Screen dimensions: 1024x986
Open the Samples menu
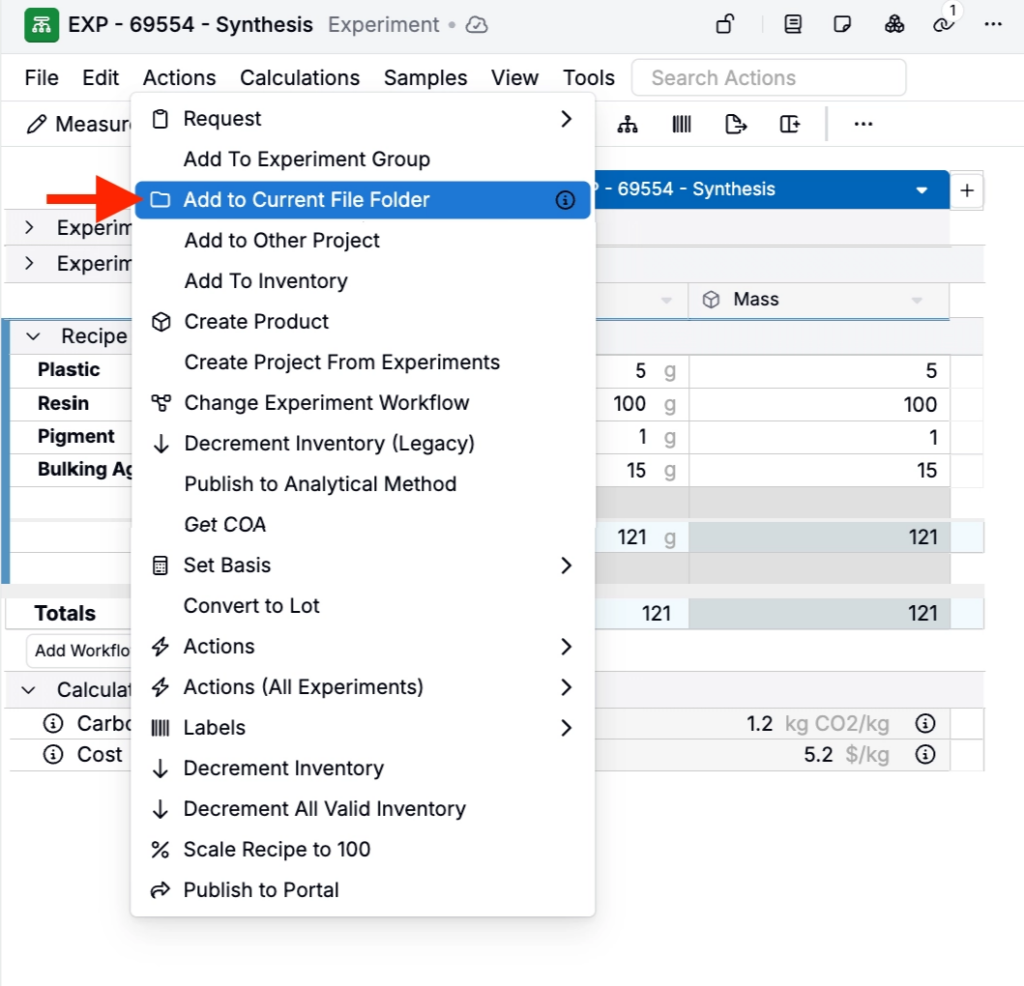coord(425,78)
